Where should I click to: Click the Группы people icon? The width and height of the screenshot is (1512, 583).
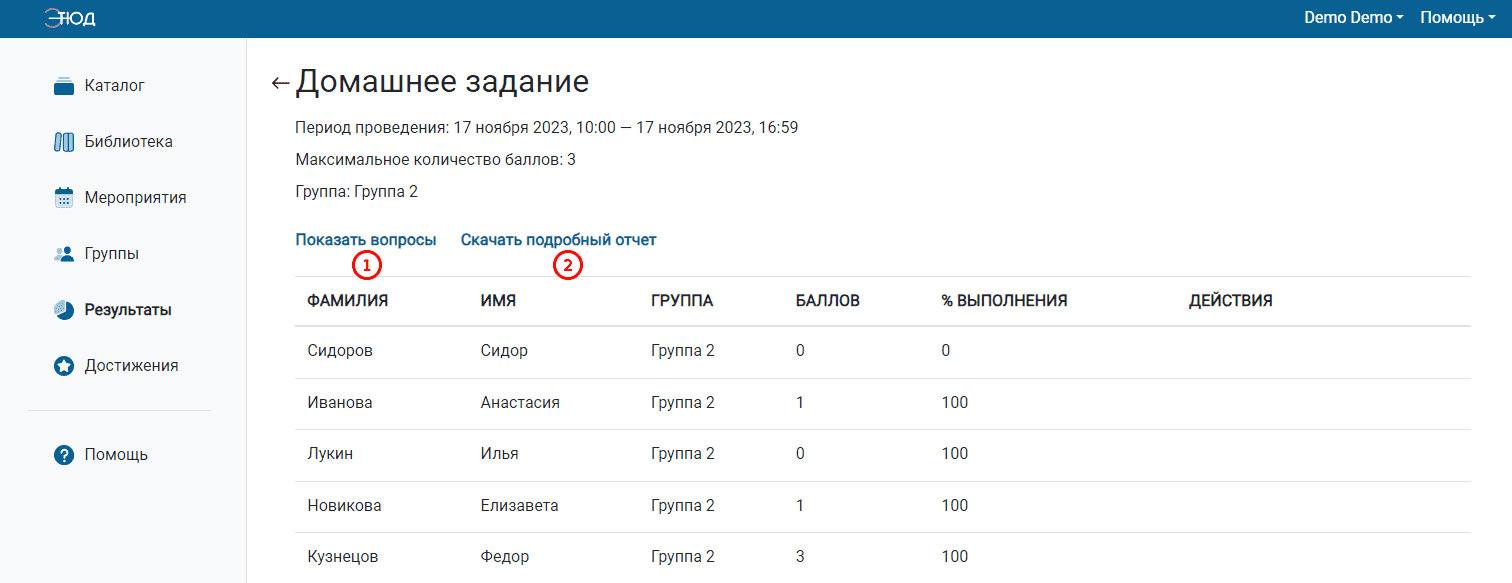coord(64,254)
